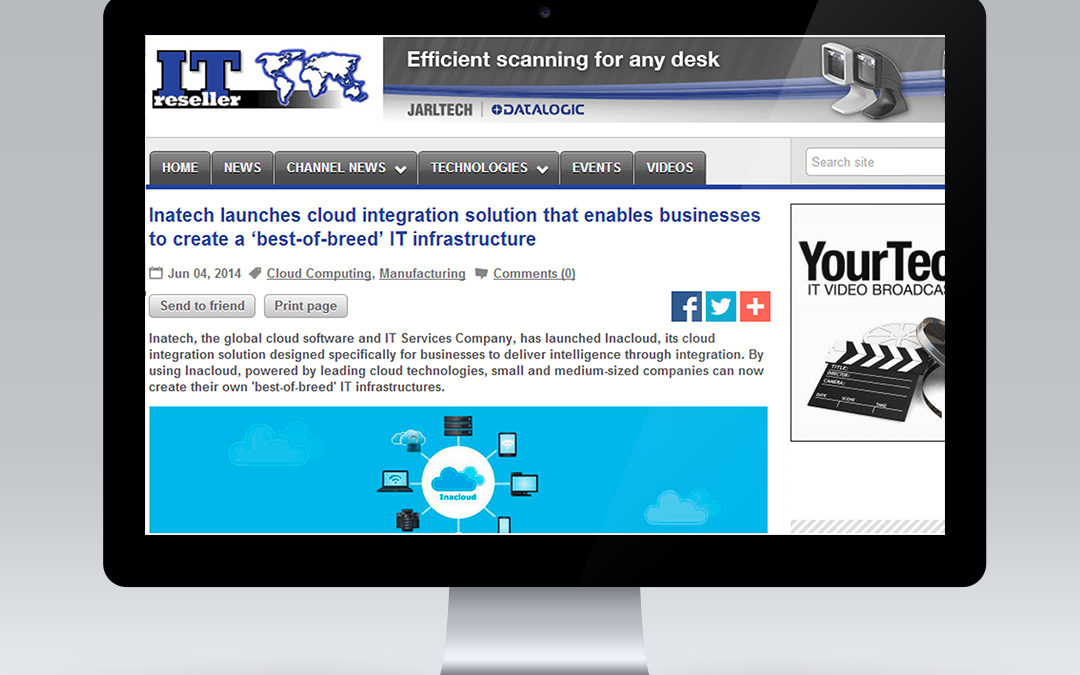1080x675 pixels.
Task: Open the Comments (0) link
Action: pos(534,273)
